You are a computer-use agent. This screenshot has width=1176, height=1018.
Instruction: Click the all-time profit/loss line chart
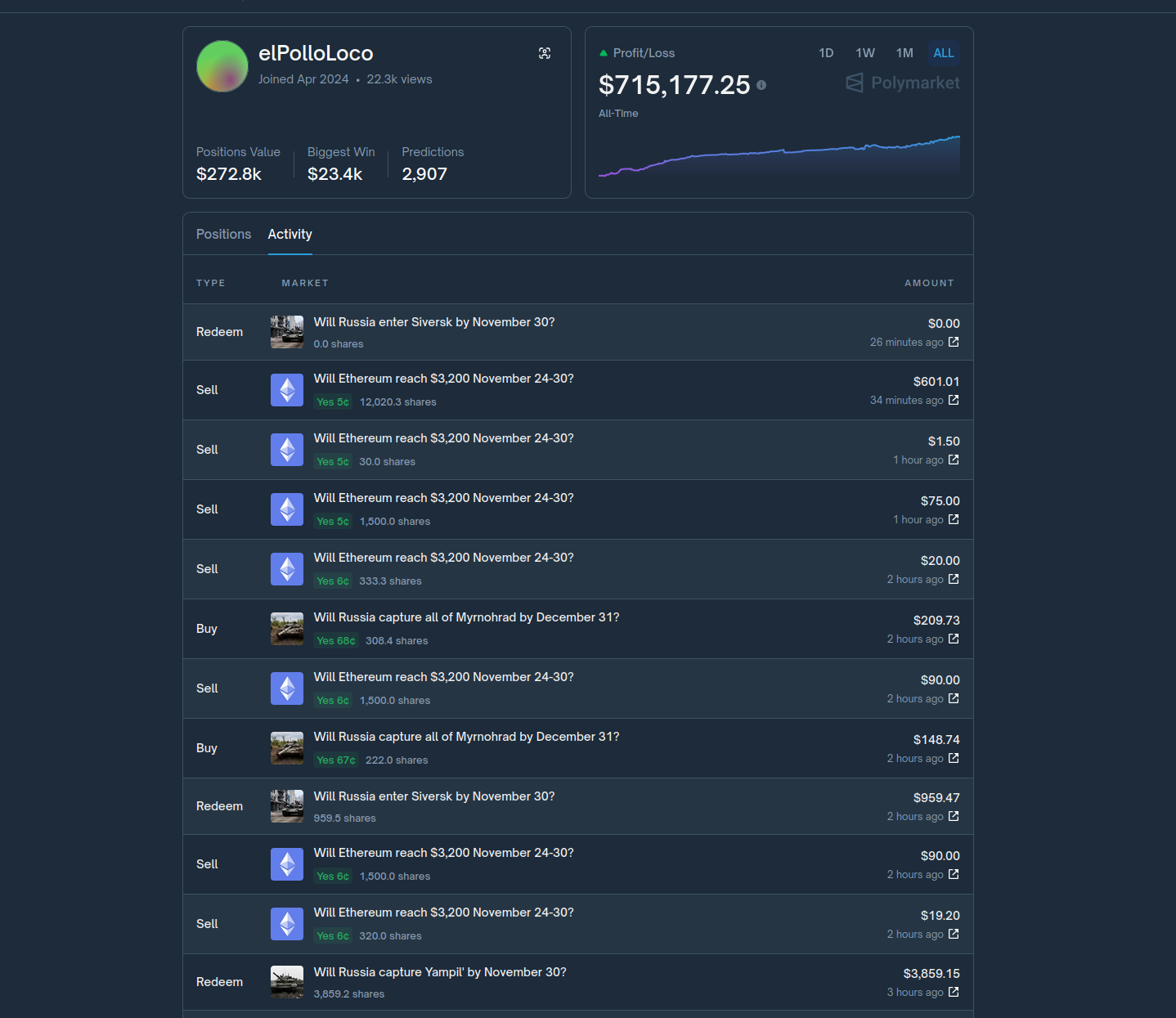(779, 156)
